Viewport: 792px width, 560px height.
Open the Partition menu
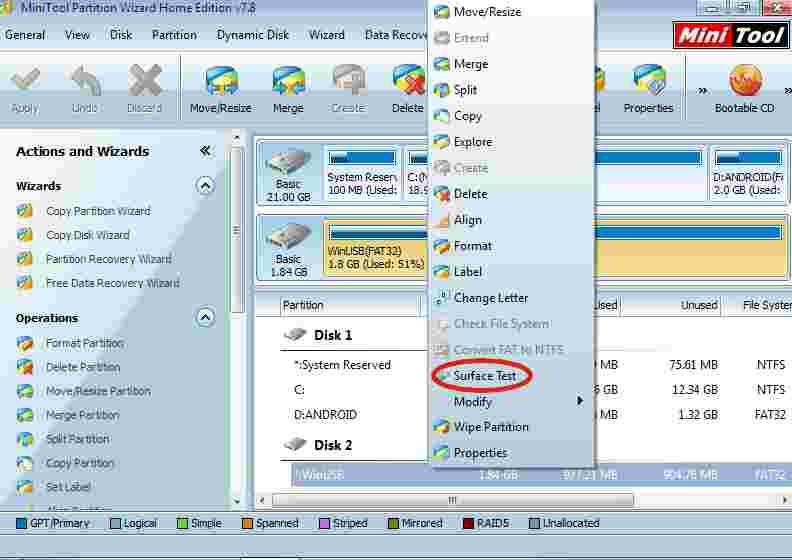point(174,35)
